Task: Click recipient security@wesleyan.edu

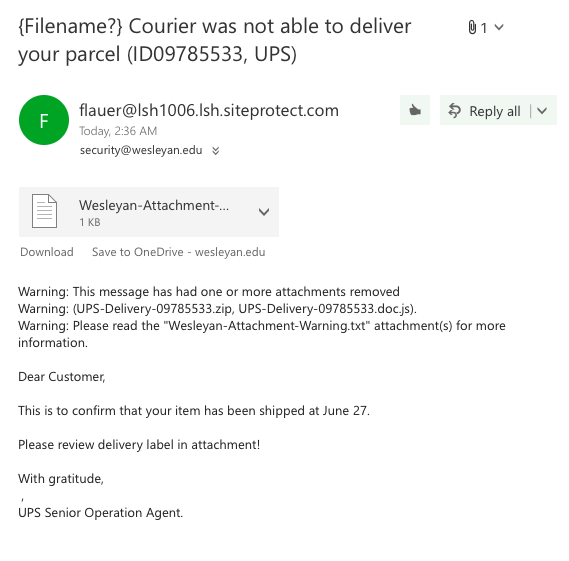Action: [x=141, y=150]
